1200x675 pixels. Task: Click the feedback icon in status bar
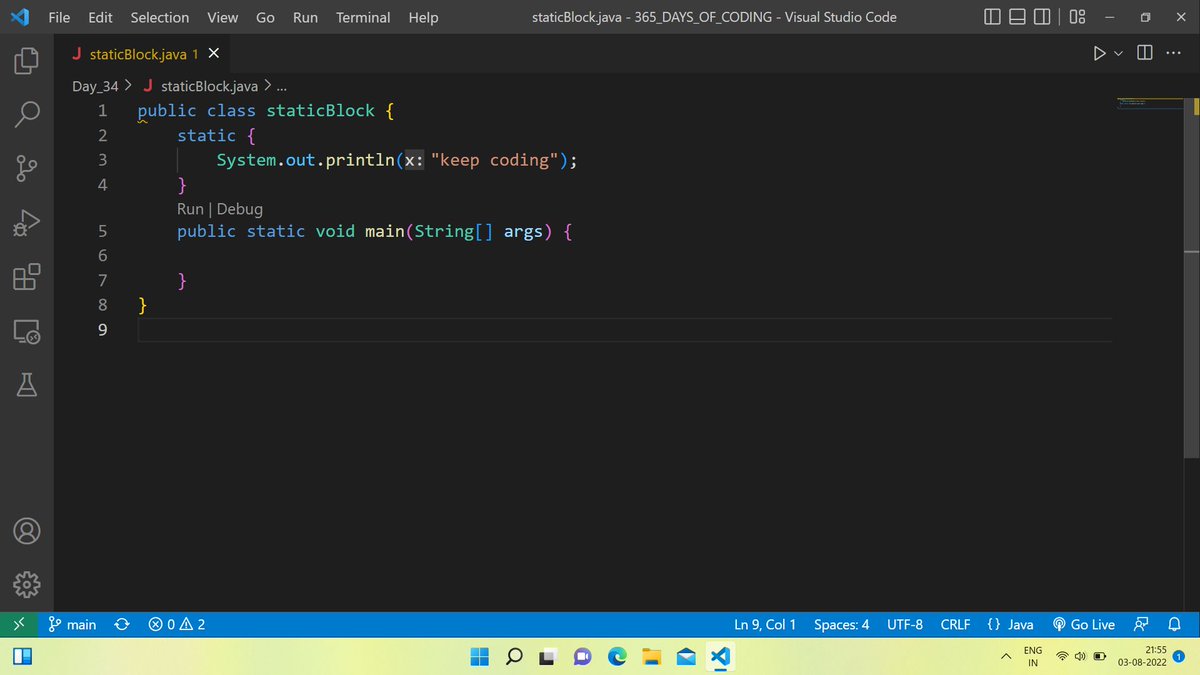coord(1141,624)
